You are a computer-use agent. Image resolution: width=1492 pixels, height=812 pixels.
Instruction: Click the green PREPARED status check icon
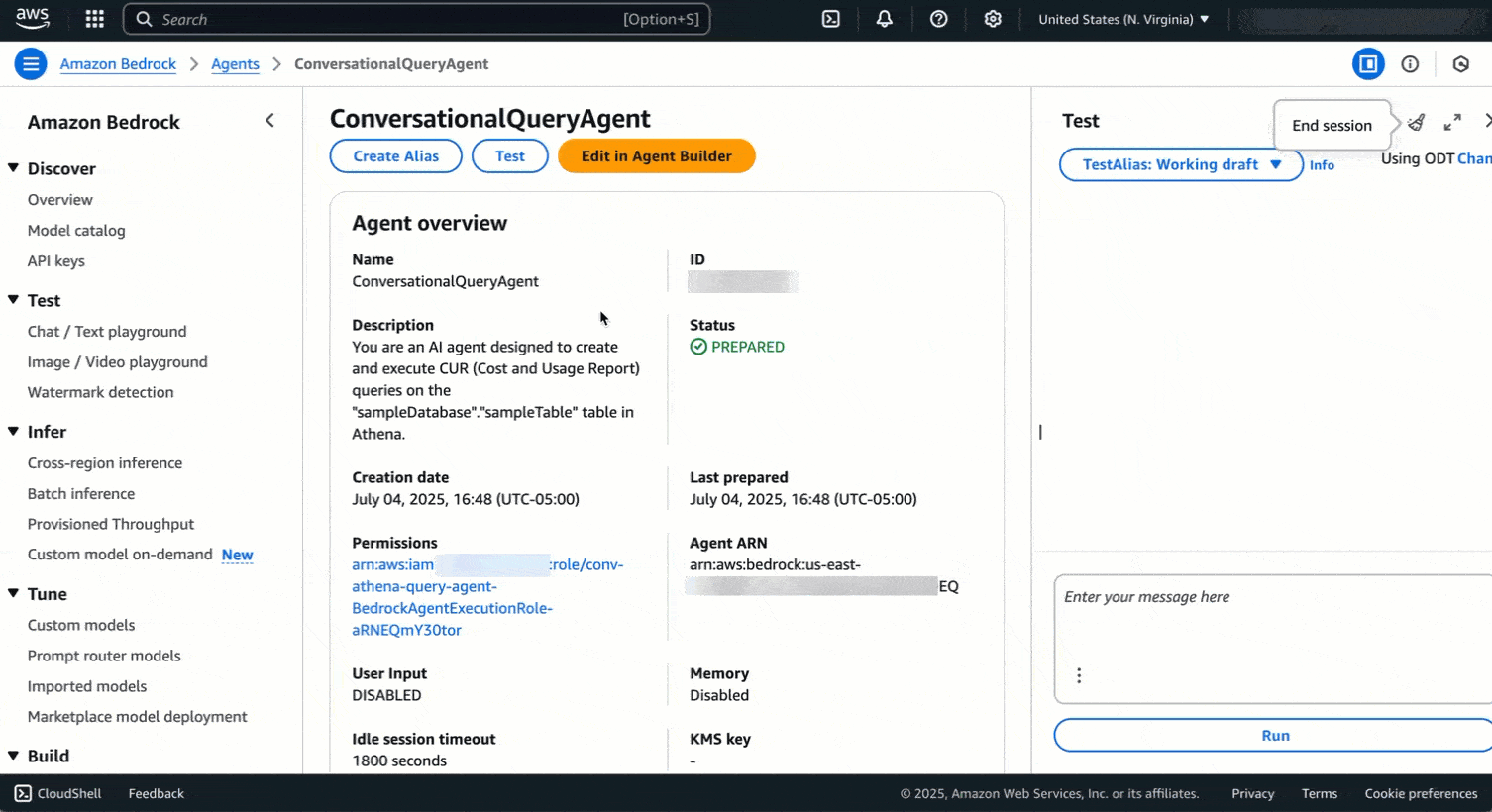(x=698, y=347)
